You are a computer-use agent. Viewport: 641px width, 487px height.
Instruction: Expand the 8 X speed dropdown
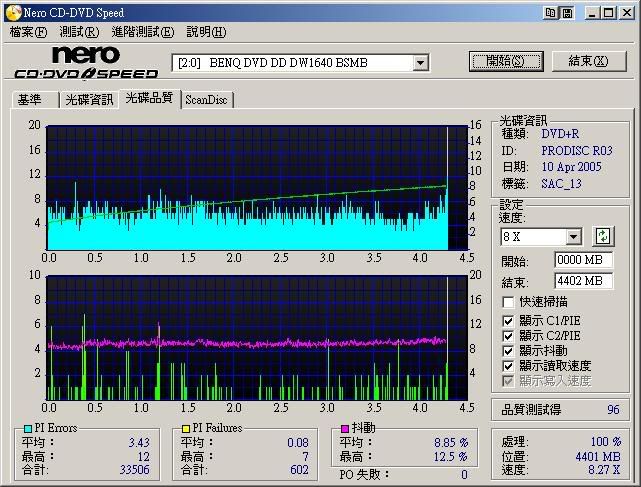click(573, 237)
